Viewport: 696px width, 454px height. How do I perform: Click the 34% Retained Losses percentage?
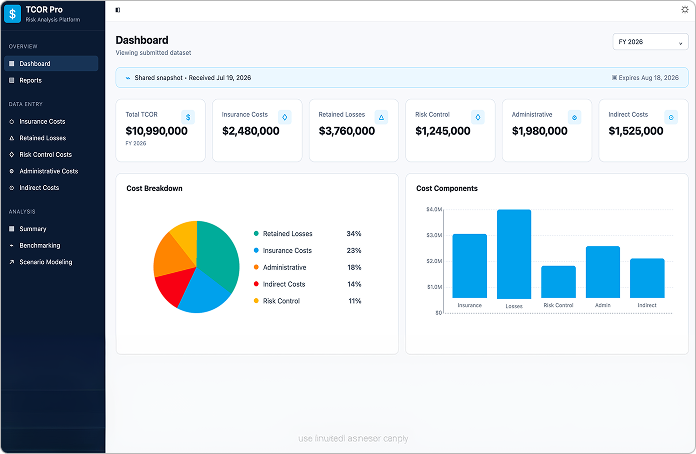pyautogui.click(x=354, y=233)
